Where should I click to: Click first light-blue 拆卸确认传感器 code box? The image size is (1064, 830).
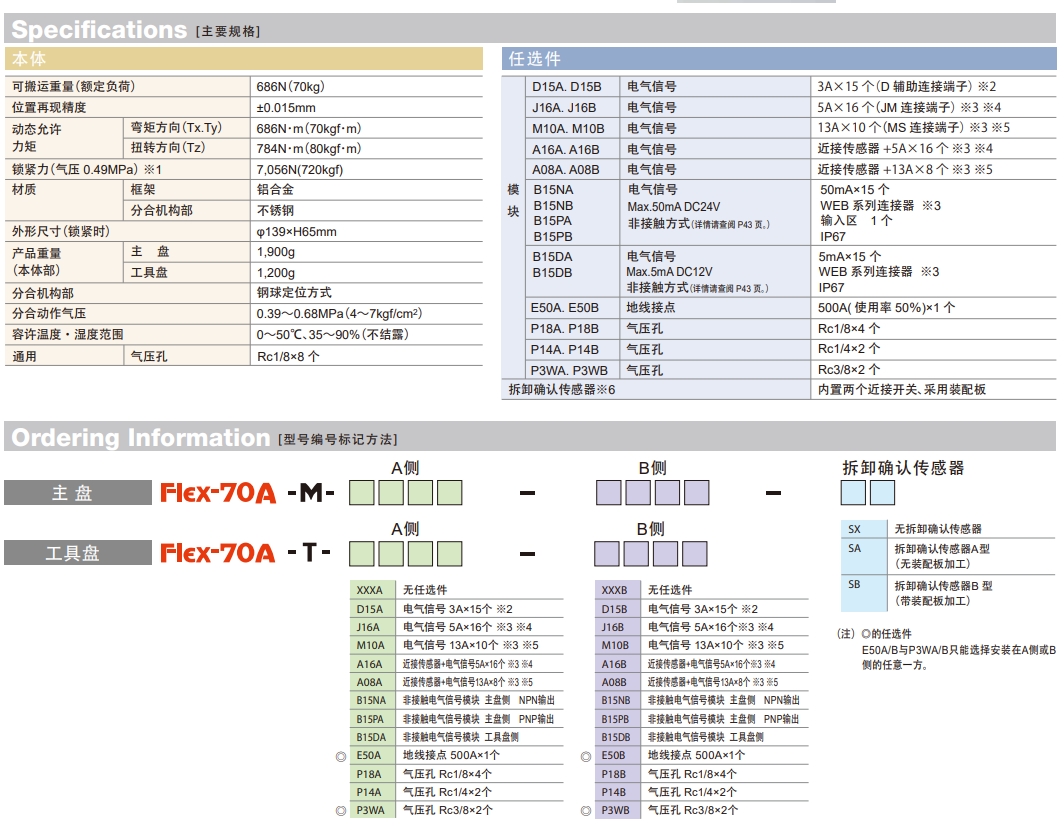[x=853, y=493]
